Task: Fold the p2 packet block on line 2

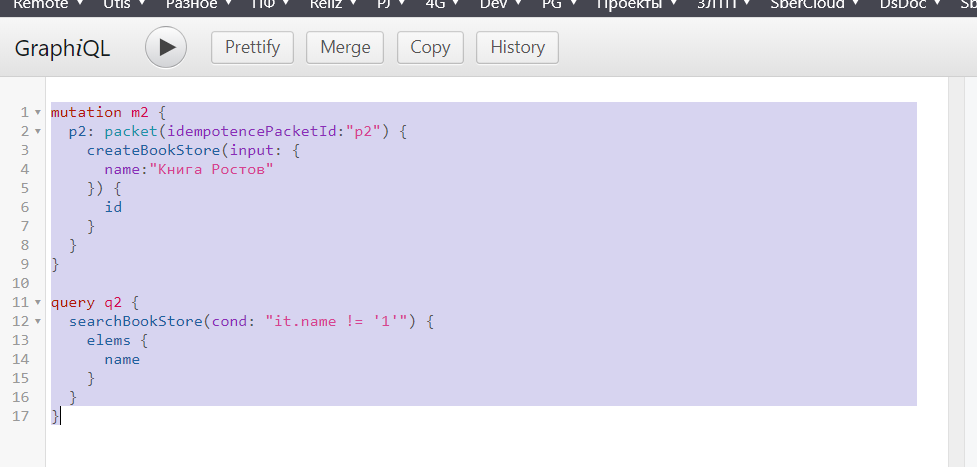Action: (38, 131)
